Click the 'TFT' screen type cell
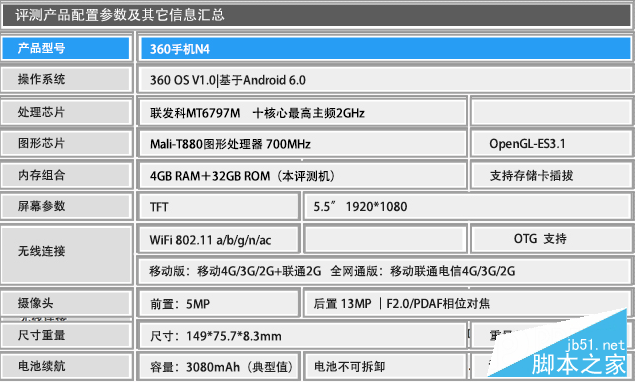The height and width of the screenshot is (382, 635). coord(219,207)
